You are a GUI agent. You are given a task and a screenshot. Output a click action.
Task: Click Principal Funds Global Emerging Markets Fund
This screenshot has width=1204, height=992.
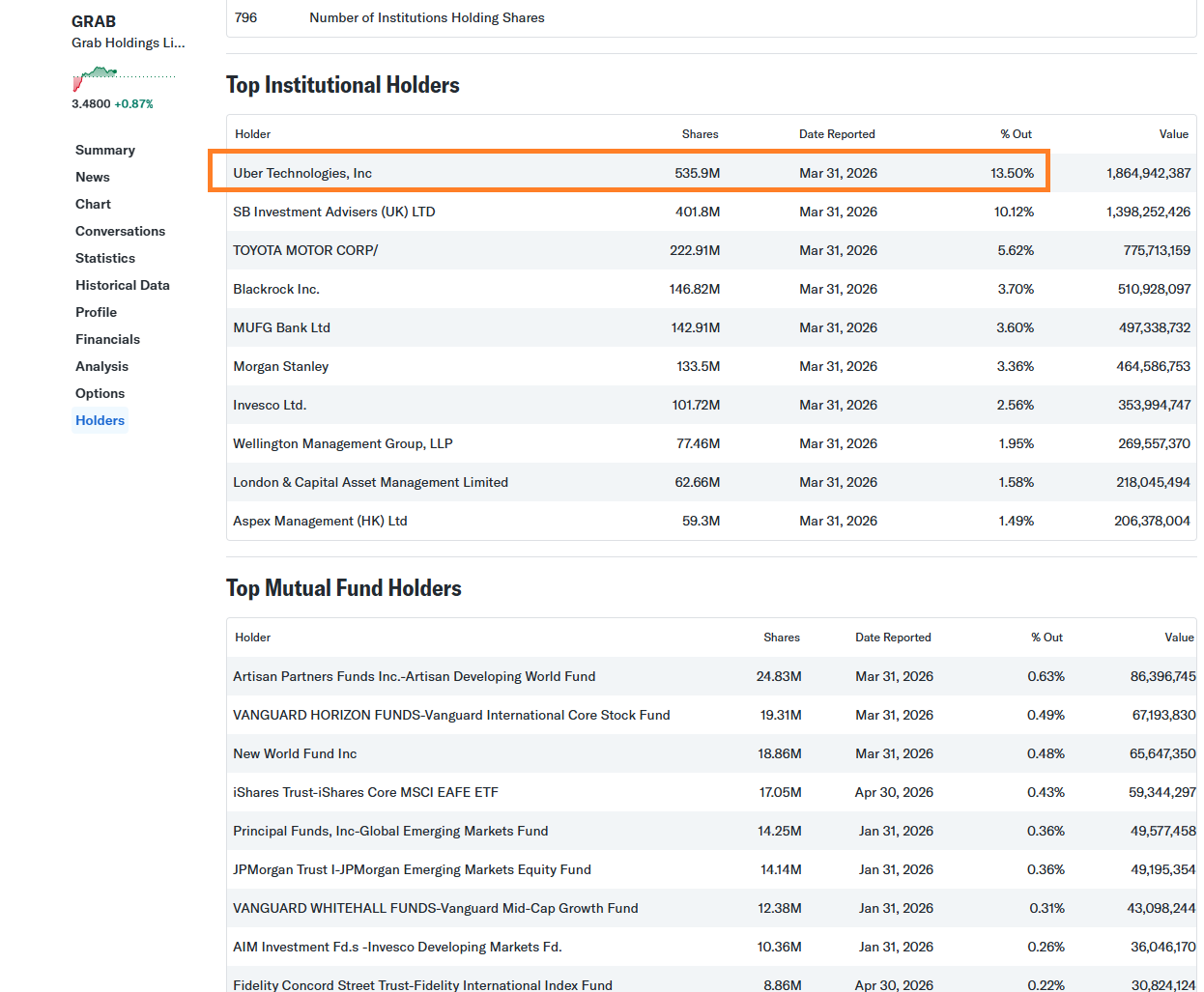[x=390, y=831]
